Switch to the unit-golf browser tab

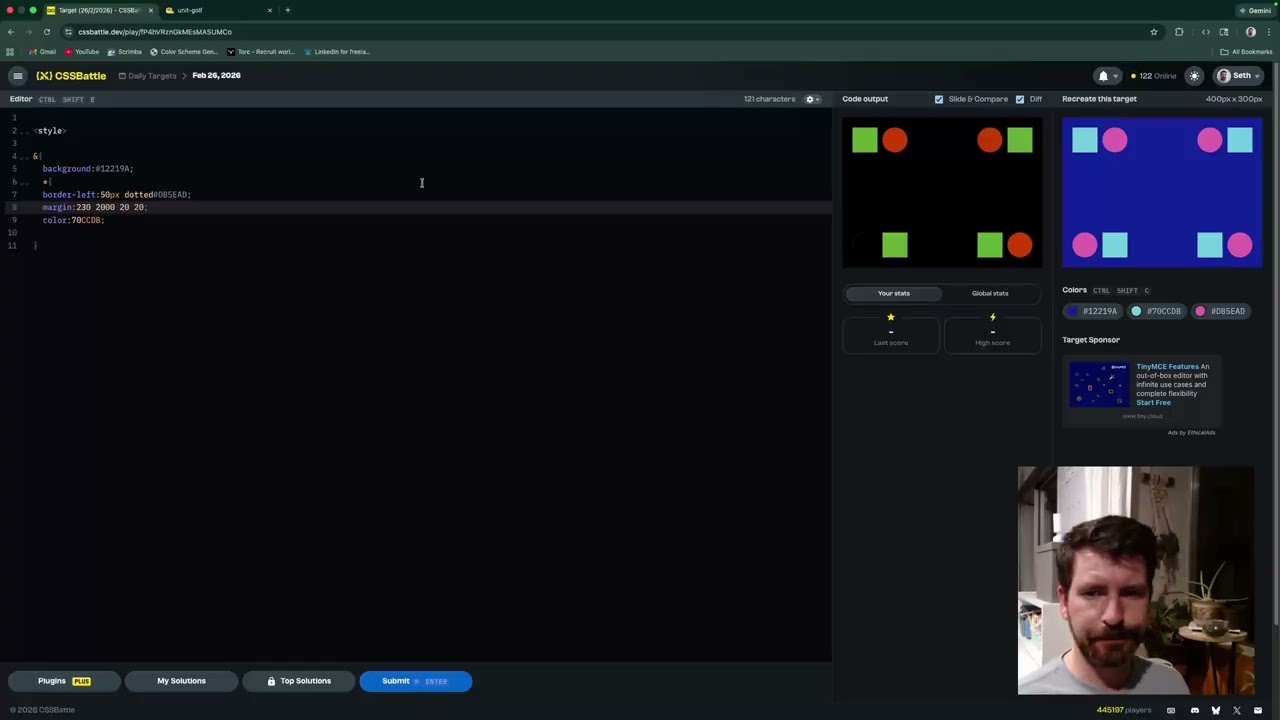[x=219, y=10]
